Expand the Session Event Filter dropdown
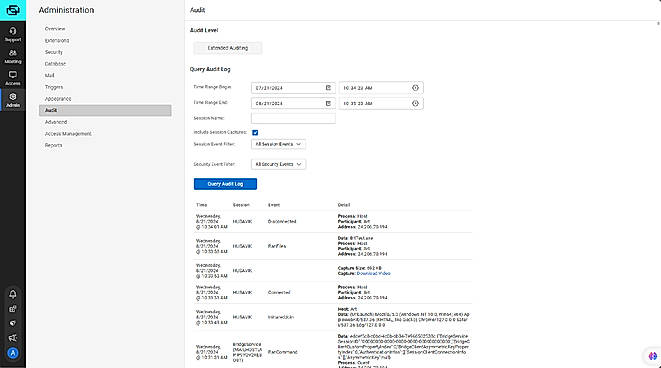661x368 pixels. (278, 144)
